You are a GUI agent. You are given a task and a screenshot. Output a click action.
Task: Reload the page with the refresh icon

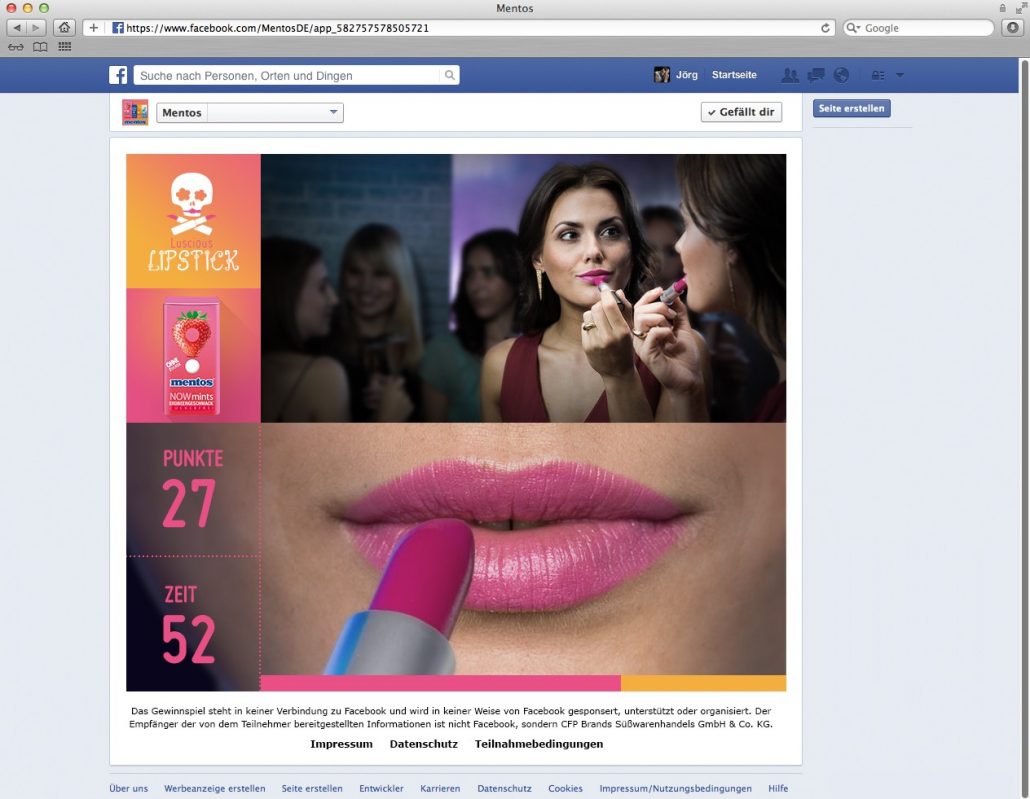pyautogui.click(x=825, y=28)
